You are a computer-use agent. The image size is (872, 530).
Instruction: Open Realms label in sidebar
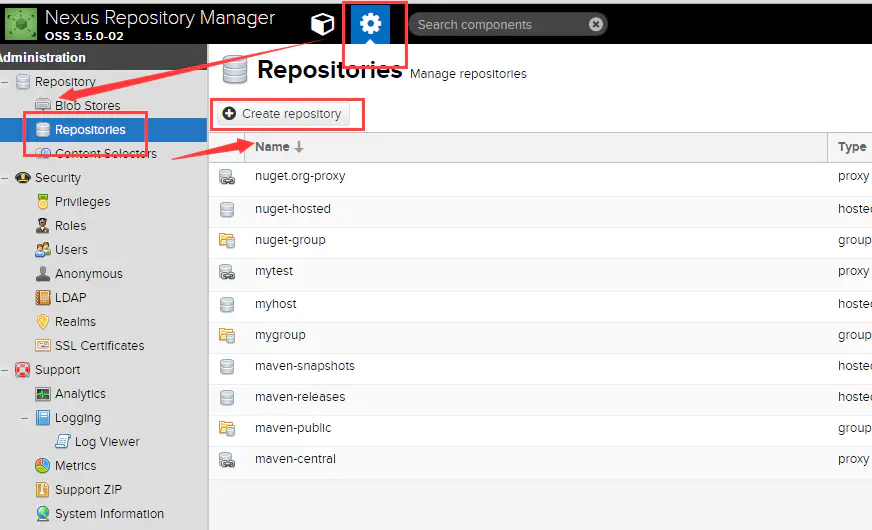(75, 321)
